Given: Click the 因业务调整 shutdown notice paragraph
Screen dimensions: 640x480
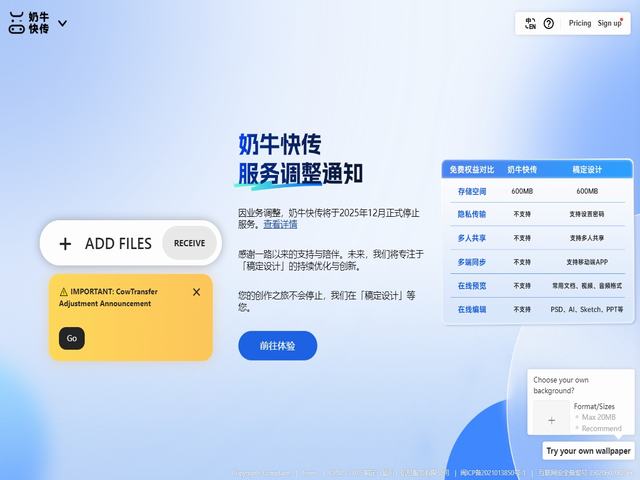Looking at the screenshot, I should (x=329, y=219).
